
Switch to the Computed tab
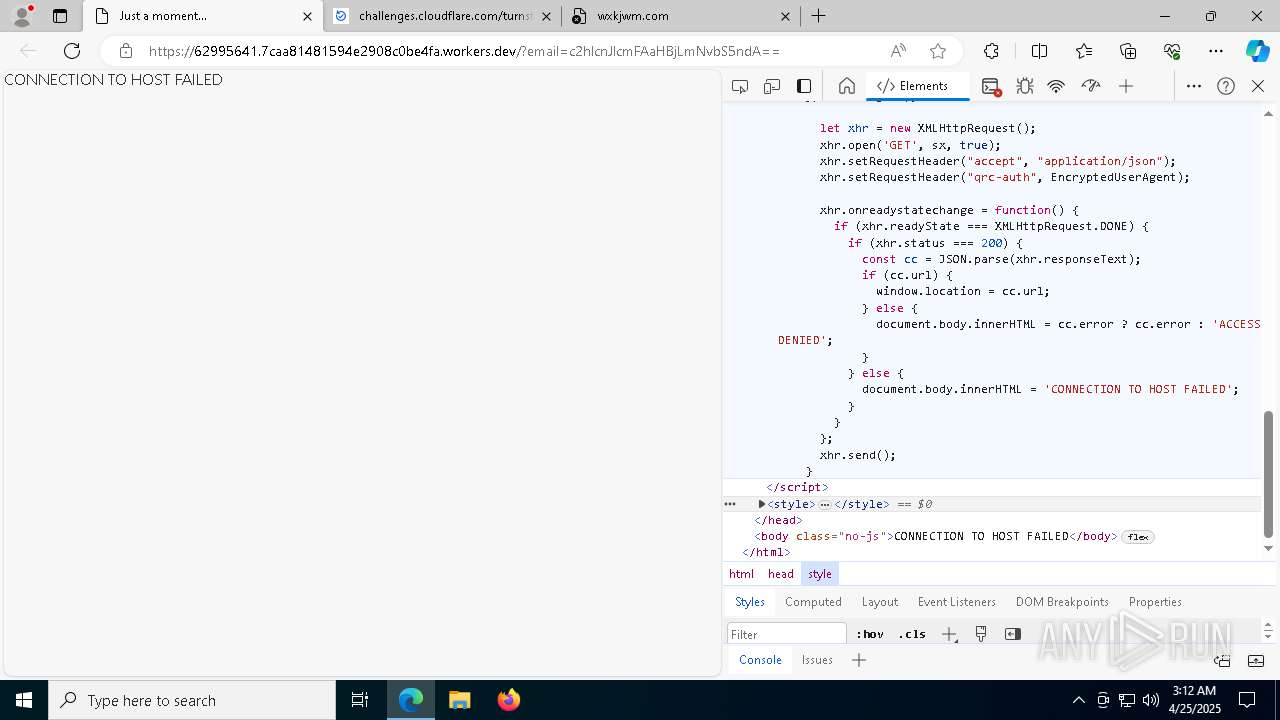tap(813, 602)
